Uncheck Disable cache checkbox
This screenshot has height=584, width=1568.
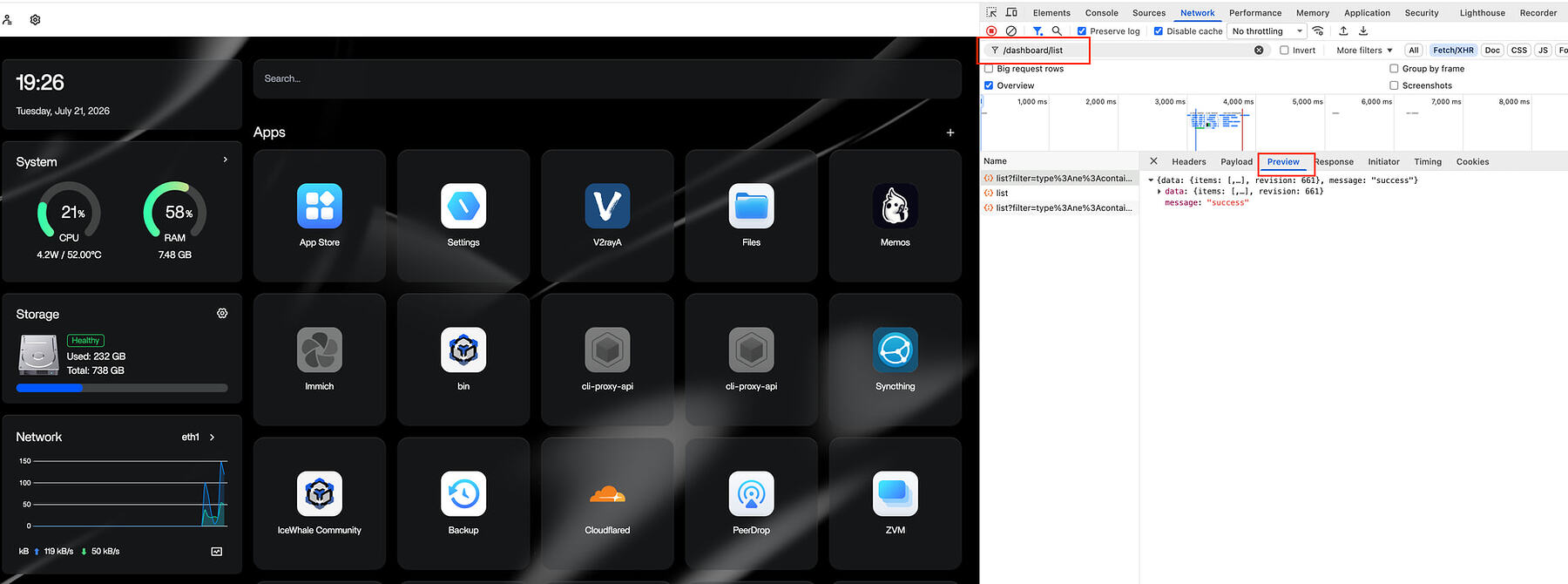tap(1159, 31)
